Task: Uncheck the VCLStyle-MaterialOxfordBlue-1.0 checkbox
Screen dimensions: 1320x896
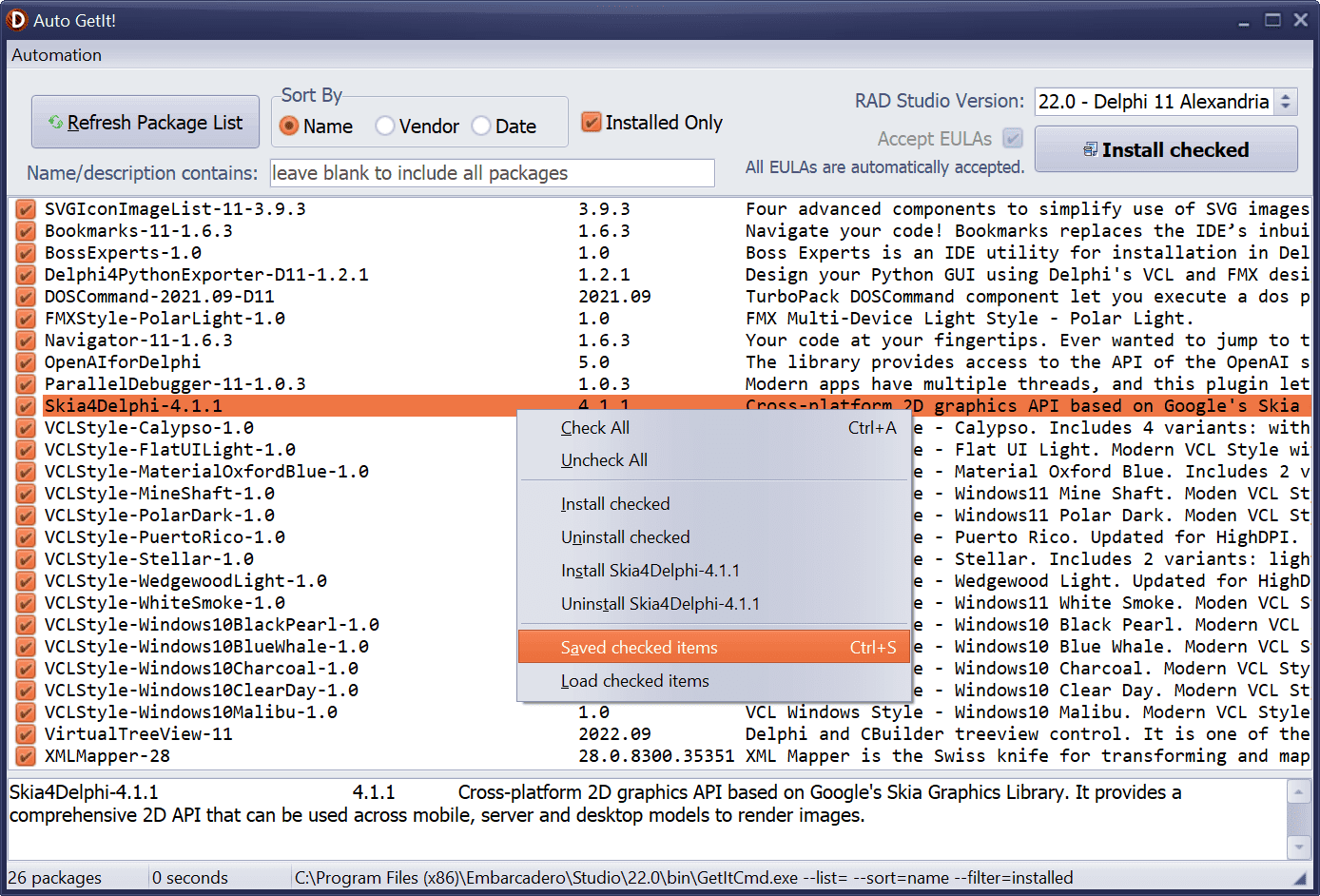Action: [27, 472]
